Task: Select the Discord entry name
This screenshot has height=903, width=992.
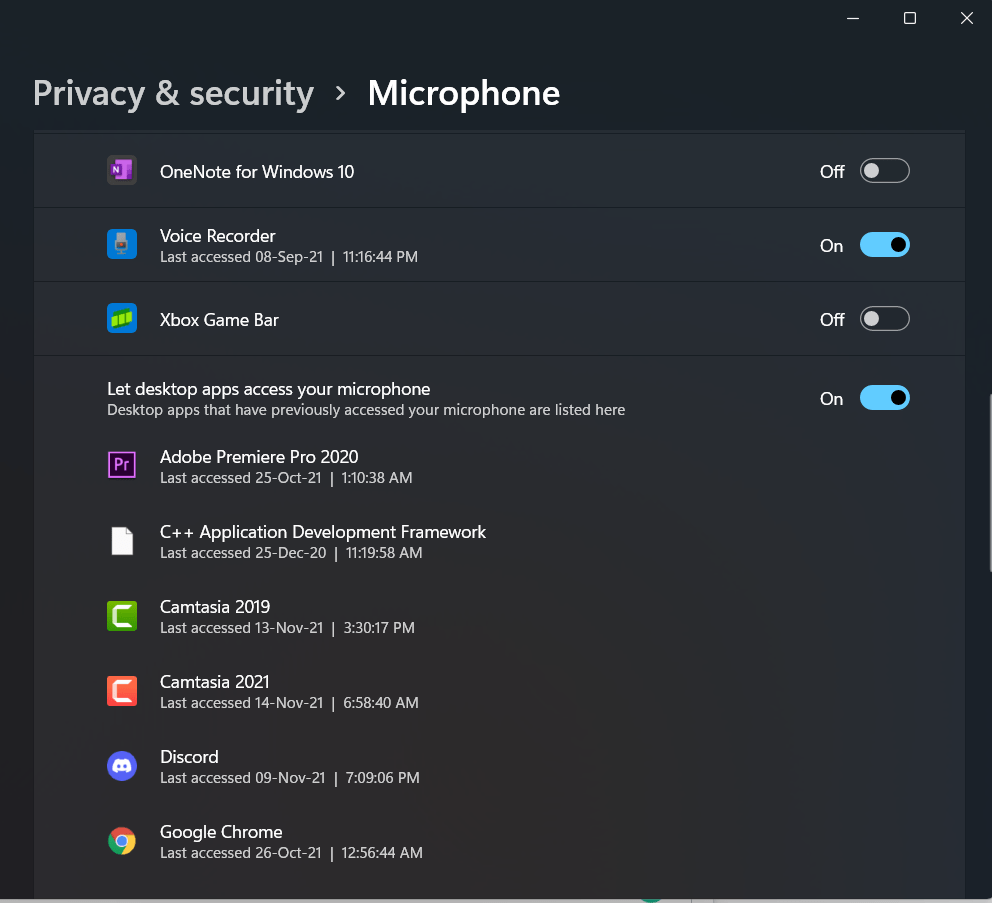Action: (189, 757)
